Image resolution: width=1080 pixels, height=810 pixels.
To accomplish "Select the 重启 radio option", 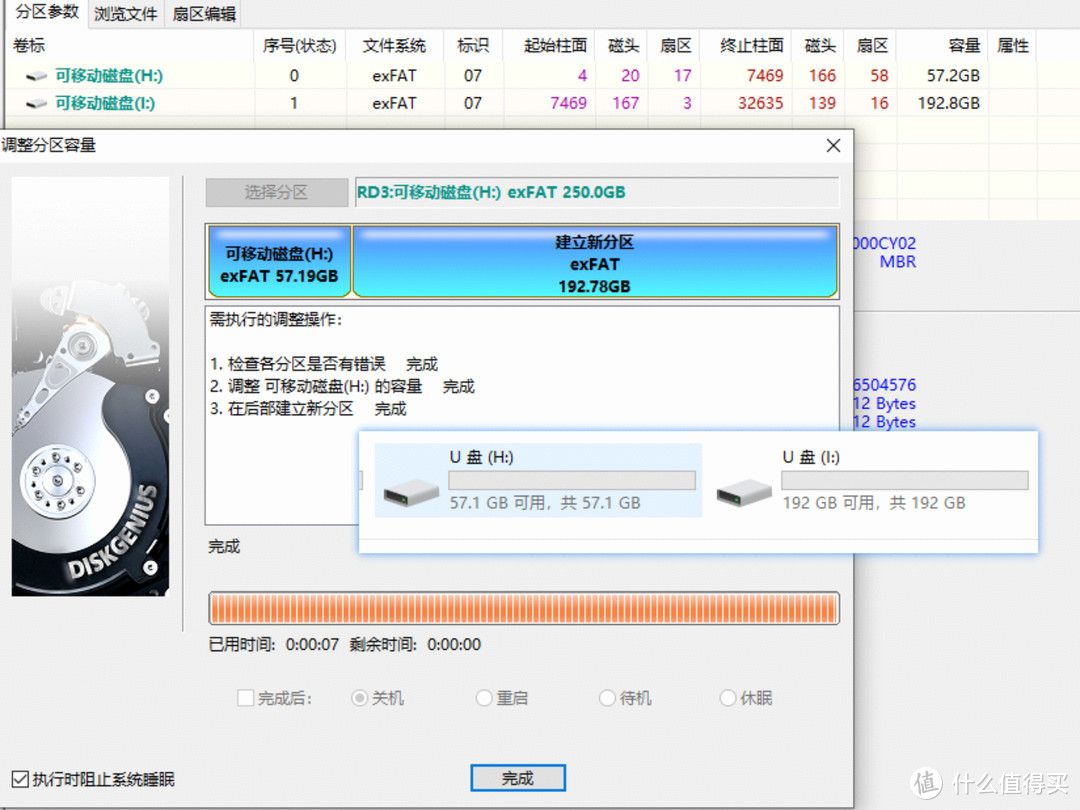I will click(x=484, y=698).
